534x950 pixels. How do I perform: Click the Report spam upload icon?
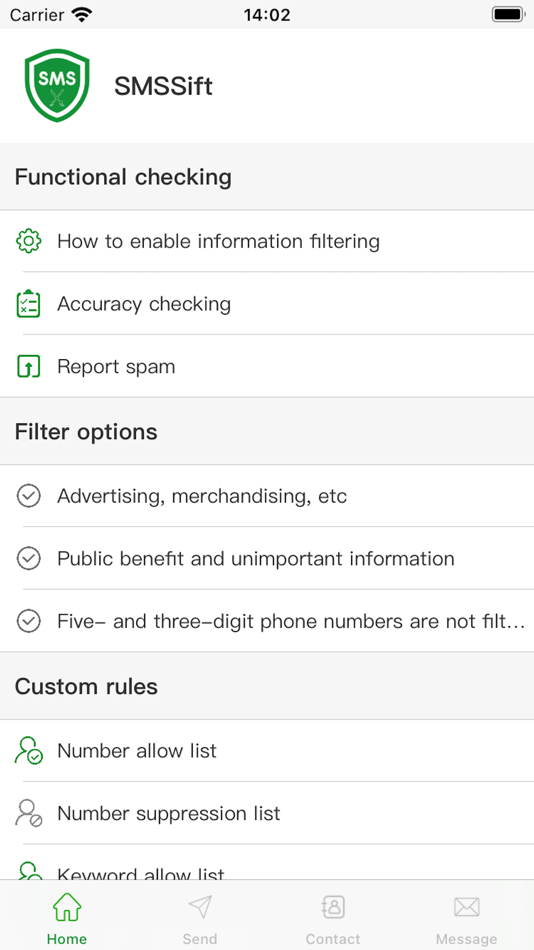[28, 367]
